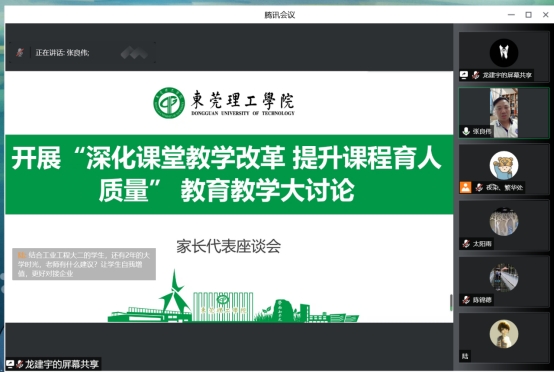Click the 正在讲话: 张良伟 speaker indicator
554x373 pixels.
pyautogui.click(x=62, y=53)
